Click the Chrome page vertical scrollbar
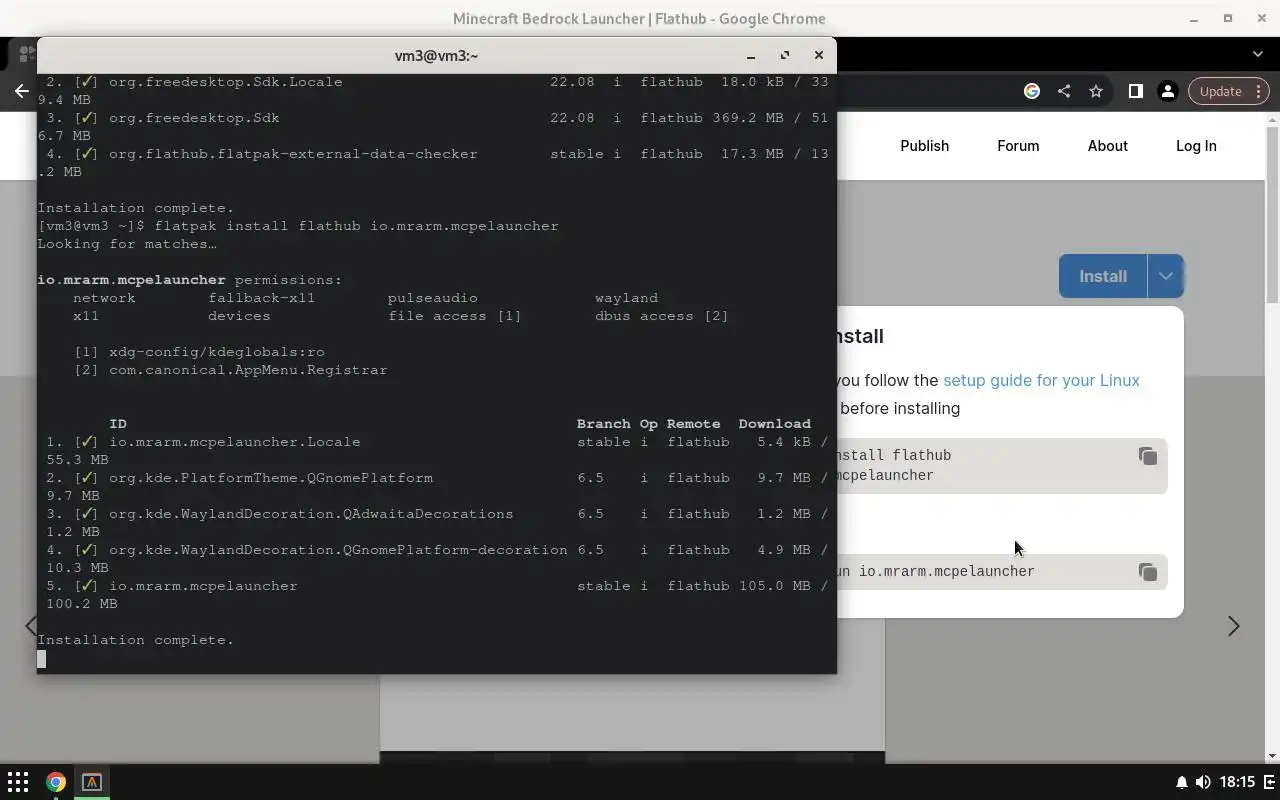The height and width of the screenshot is (800, 1280). pyautogui.click(x=1273, y=217)
